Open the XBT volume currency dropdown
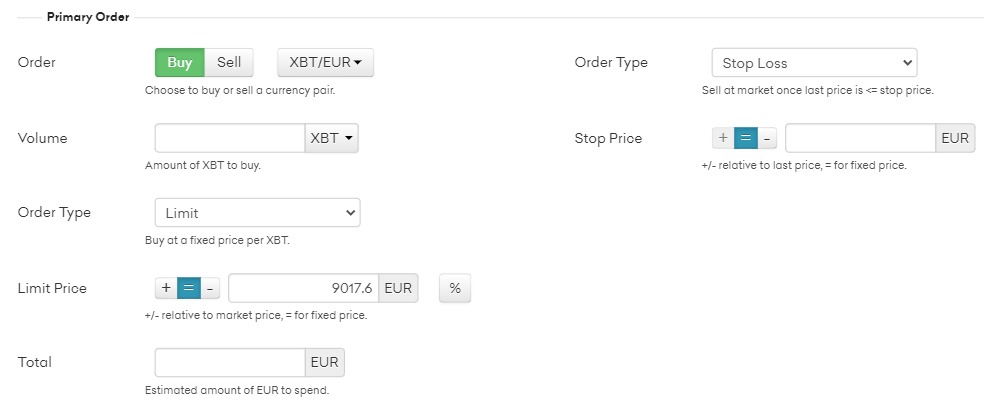984x415 pixels. tap(331, 138)
